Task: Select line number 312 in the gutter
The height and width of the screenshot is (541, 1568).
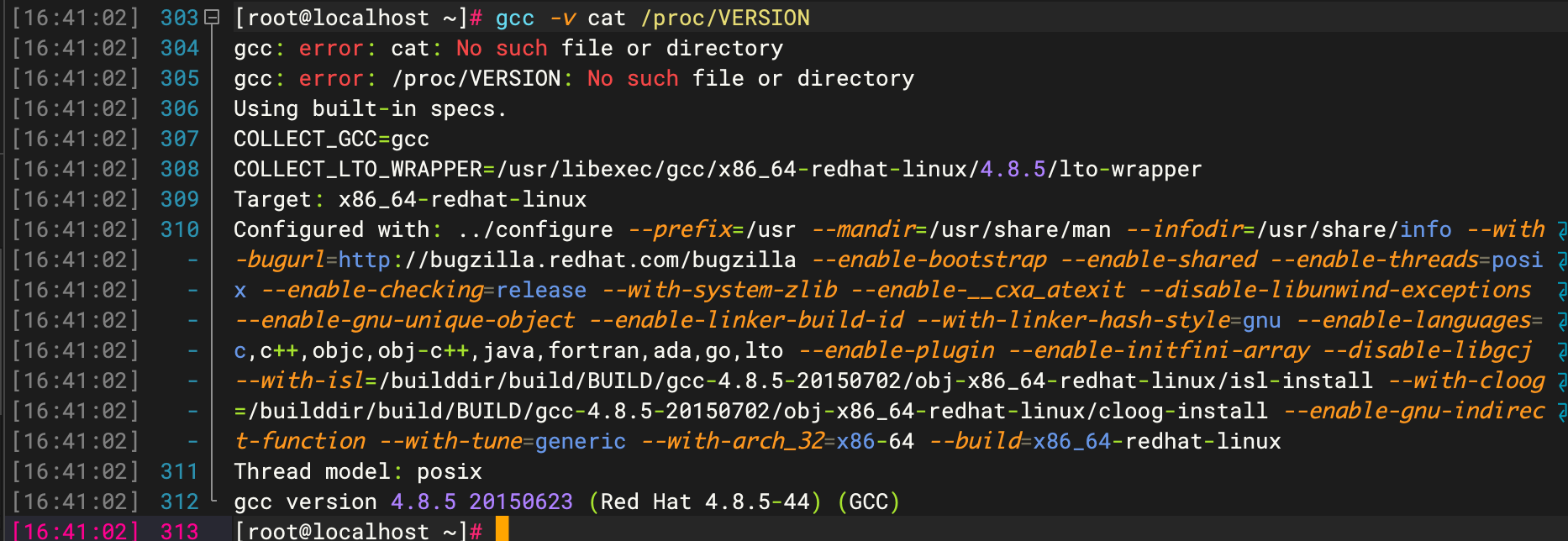Action: 179,502
